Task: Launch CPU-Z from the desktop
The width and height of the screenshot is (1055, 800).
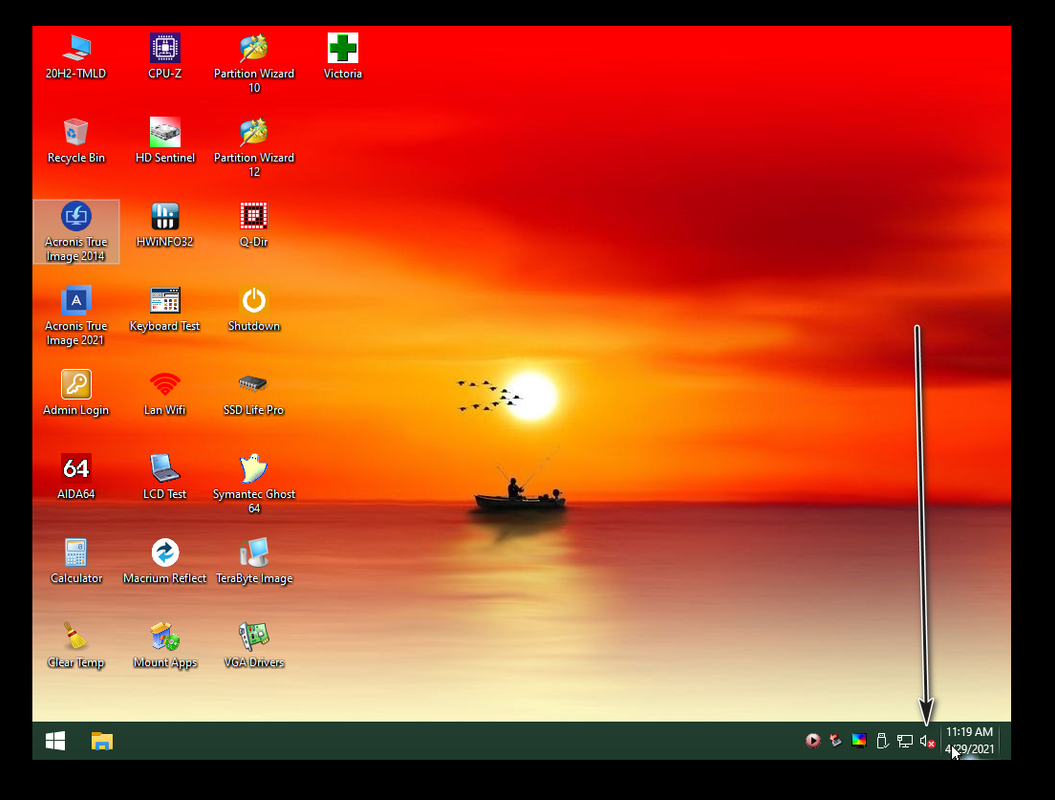Action: pyautogui.click(x=165, y=57)
